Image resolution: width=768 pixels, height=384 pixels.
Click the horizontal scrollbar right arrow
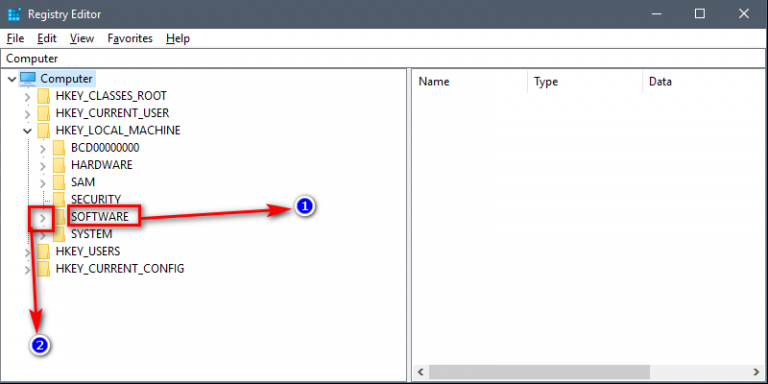[756, 371]
